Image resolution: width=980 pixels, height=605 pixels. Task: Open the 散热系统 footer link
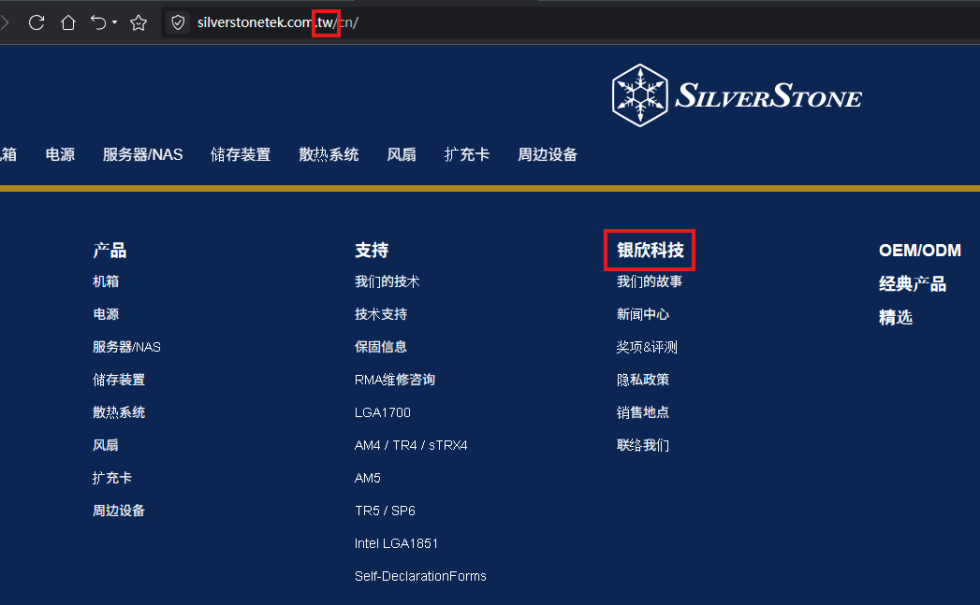[x=119, y=412]
